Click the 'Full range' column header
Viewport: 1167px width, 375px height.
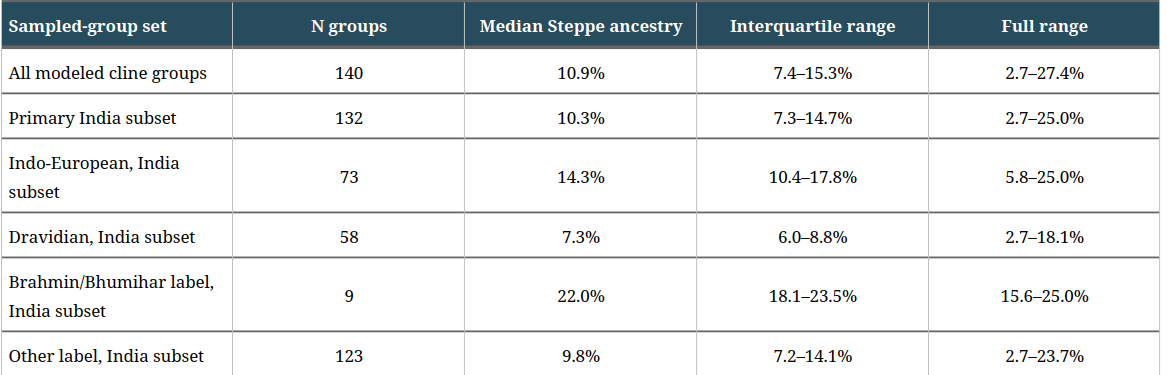coord(1044,27)
